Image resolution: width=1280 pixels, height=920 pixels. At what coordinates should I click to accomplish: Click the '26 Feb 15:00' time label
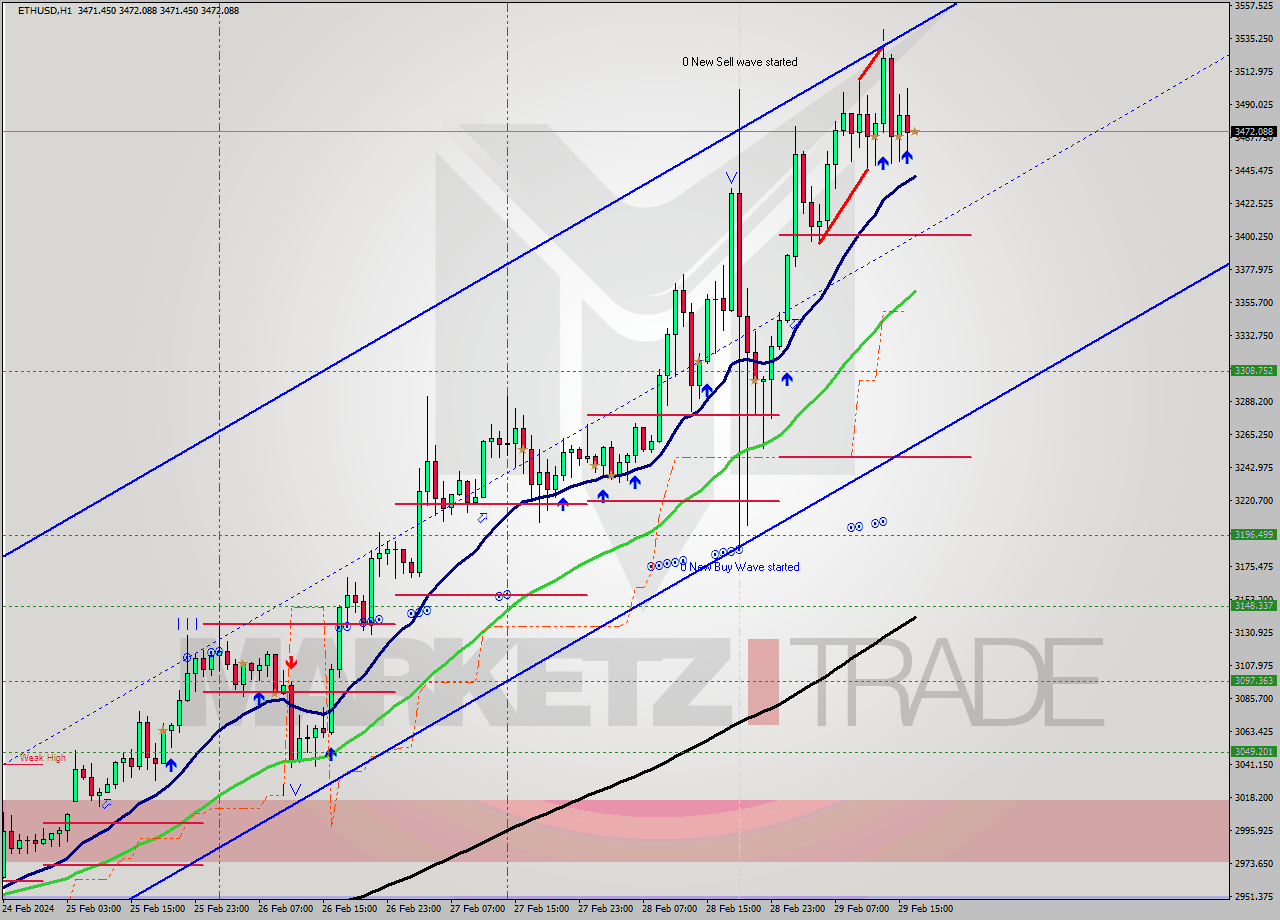(x=349, y=910)
